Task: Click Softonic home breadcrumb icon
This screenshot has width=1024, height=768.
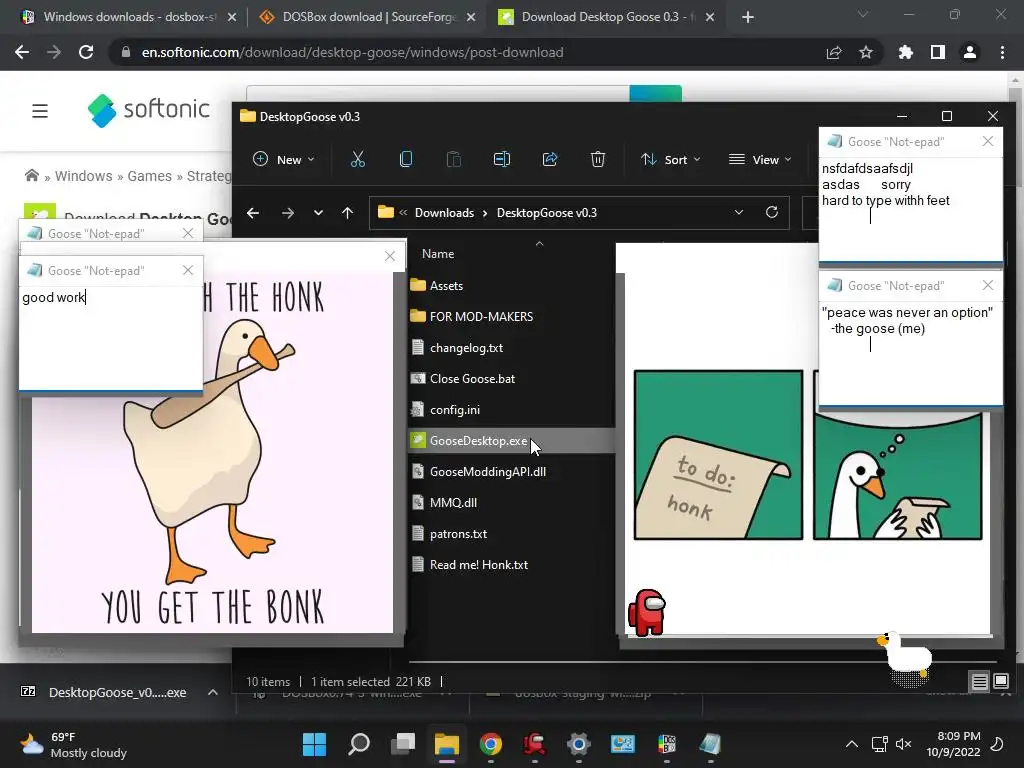Action: (x=31, y=175)
